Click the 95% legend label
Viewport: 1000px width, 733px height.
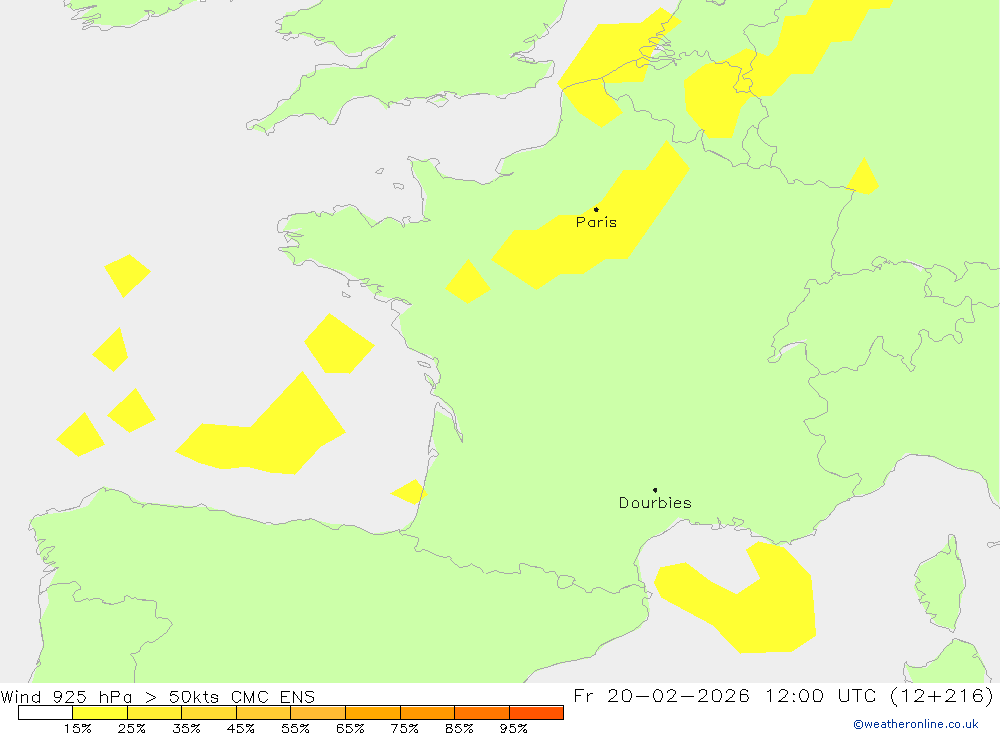point(513,728)
